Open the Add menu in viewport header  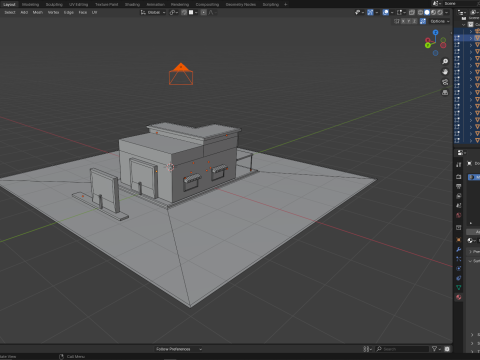point(24,12)
